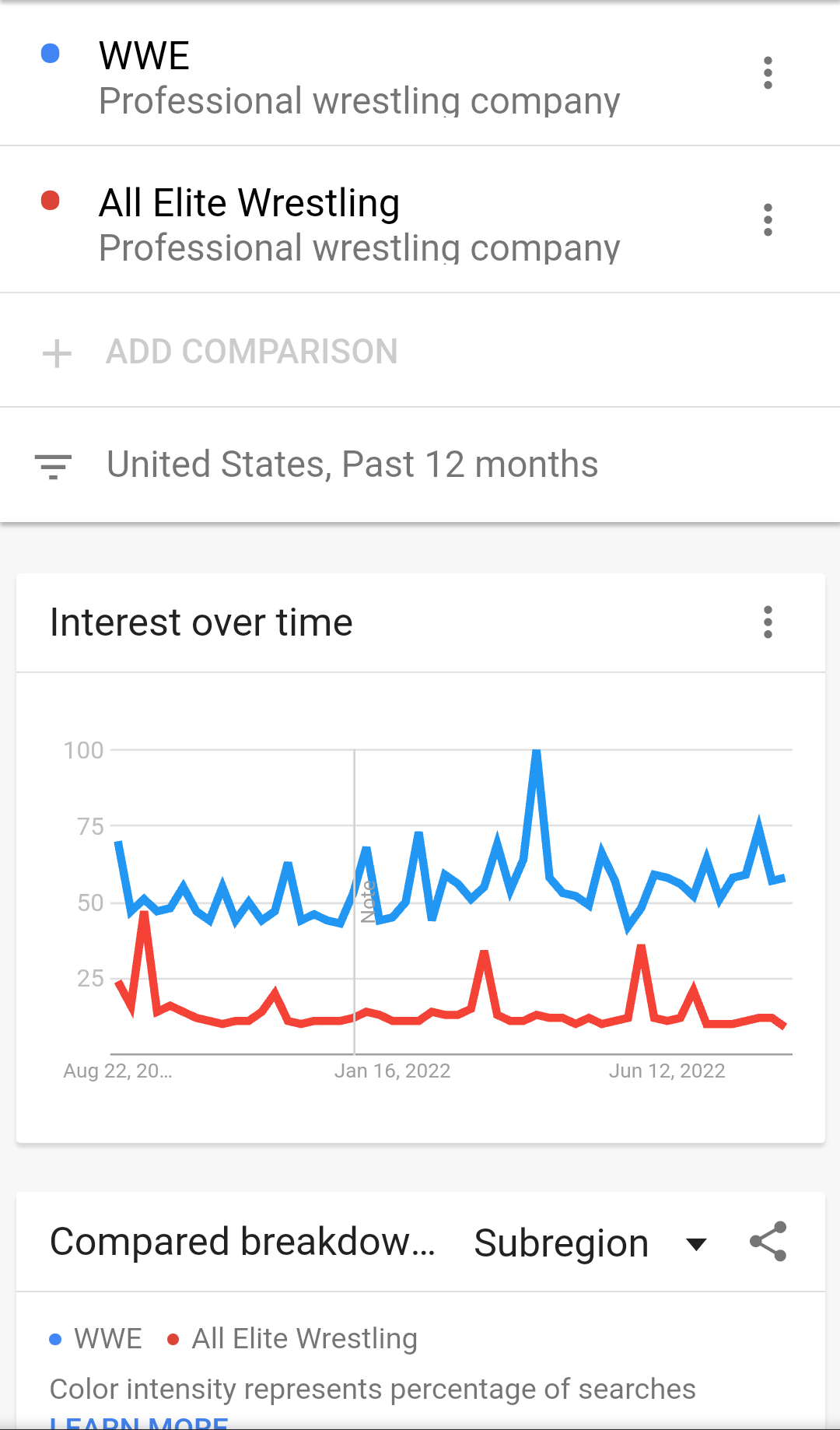Open the LEARN MORE link

pyautogui.click(x=138, y=1422)
